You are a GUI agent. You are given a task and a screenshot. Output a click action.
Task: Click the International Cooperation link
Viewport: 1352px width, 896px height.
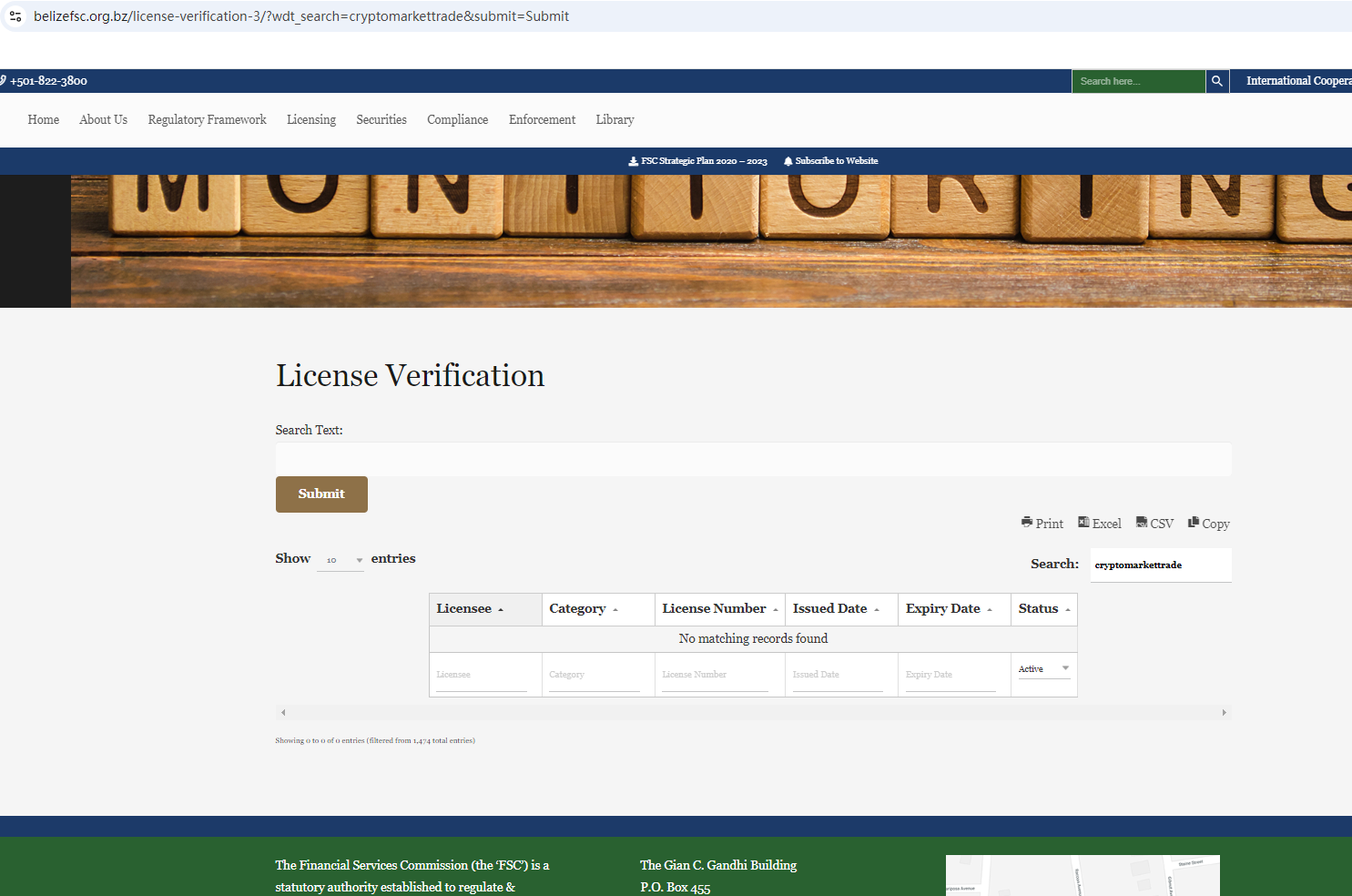1296,81
